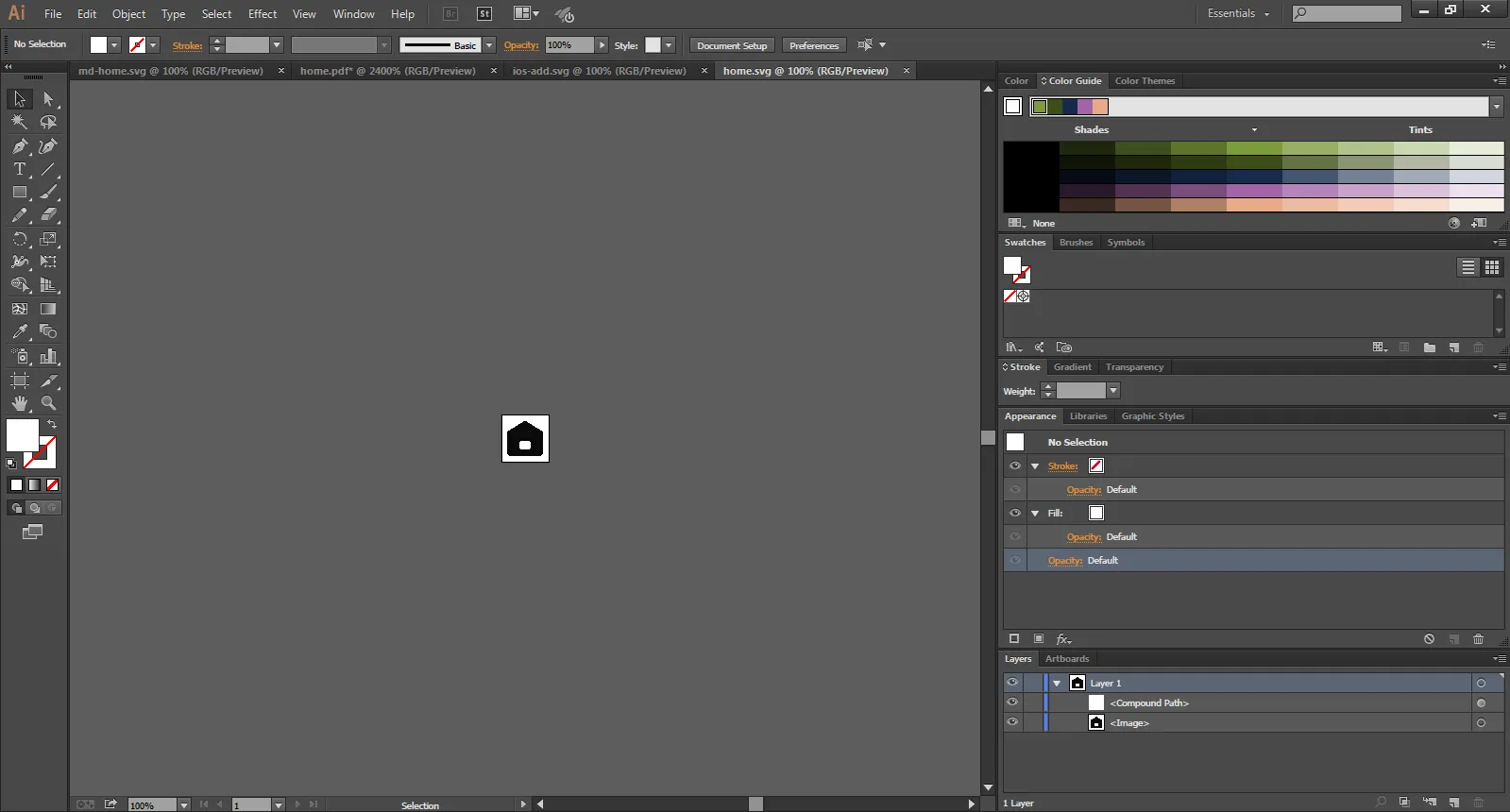The width and height of the screenshot is (1510, 812).
Task: Switch to the md-home.svg document tab
Action: point(171,71)
